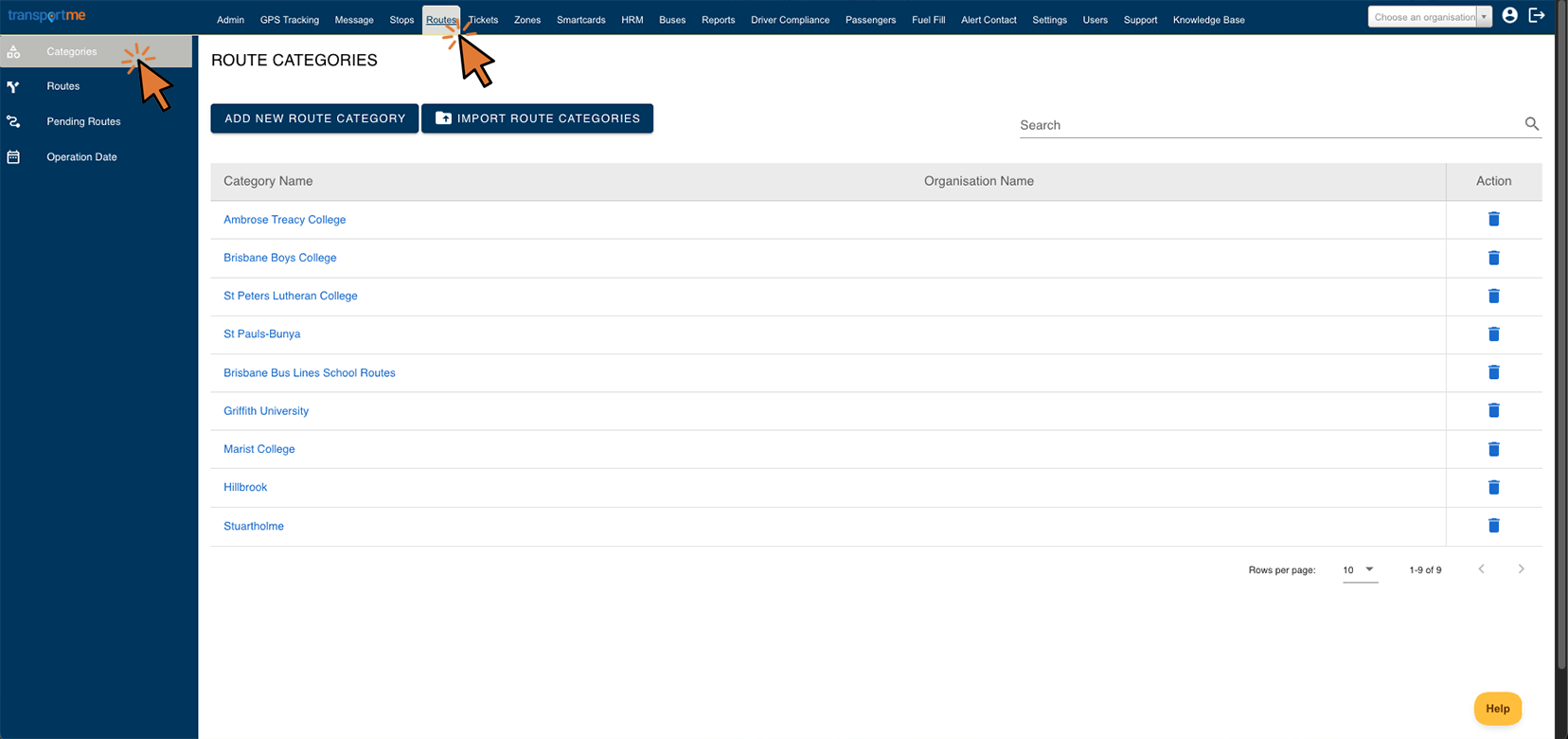The height and width of the screenshot is (739, 1568).
Task: Open Ambrose Treacy College link
Action: click(x=285, y=220)
